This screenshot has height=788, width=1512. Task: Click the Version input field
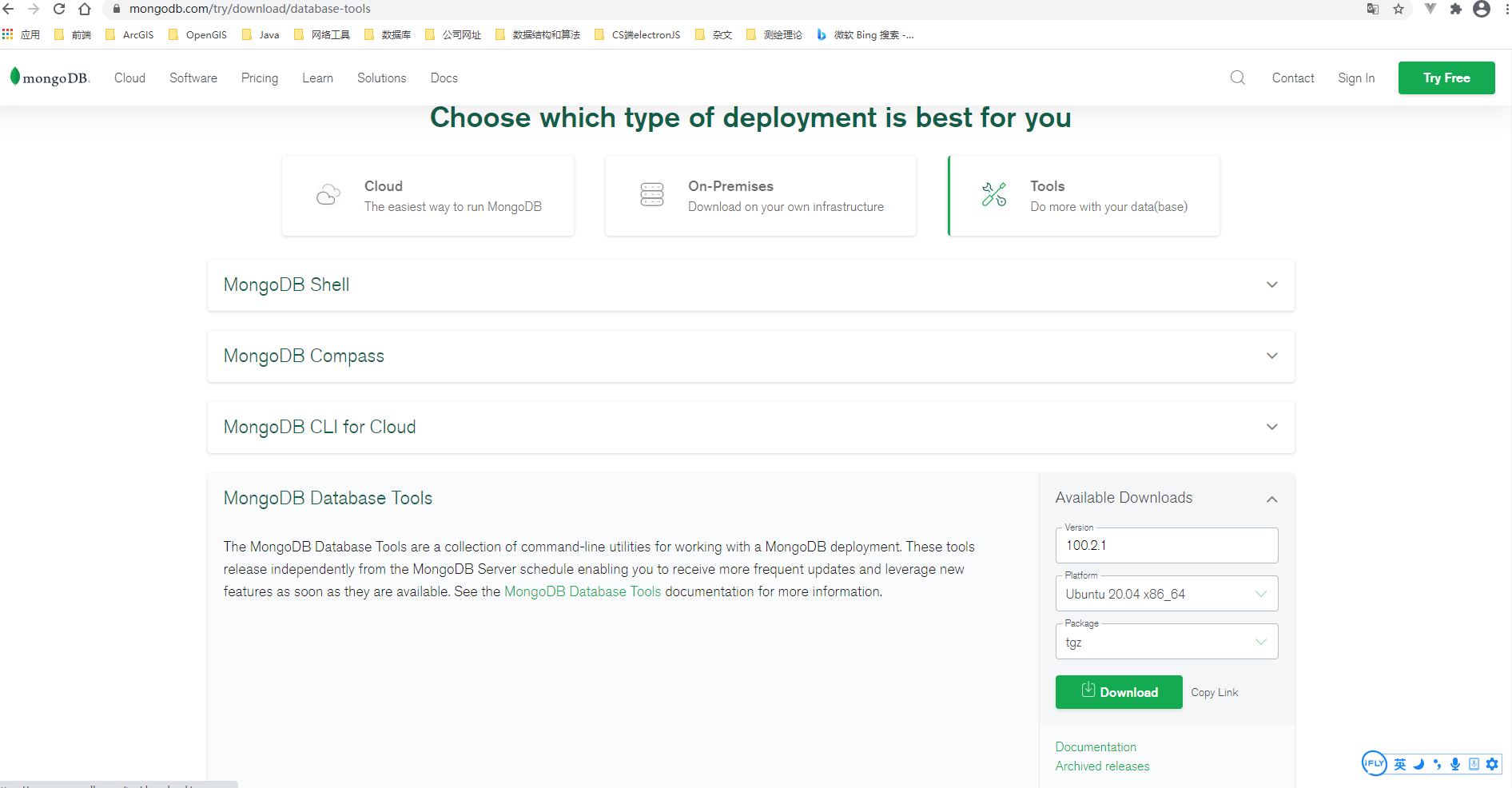click(x=1166, y=546)
